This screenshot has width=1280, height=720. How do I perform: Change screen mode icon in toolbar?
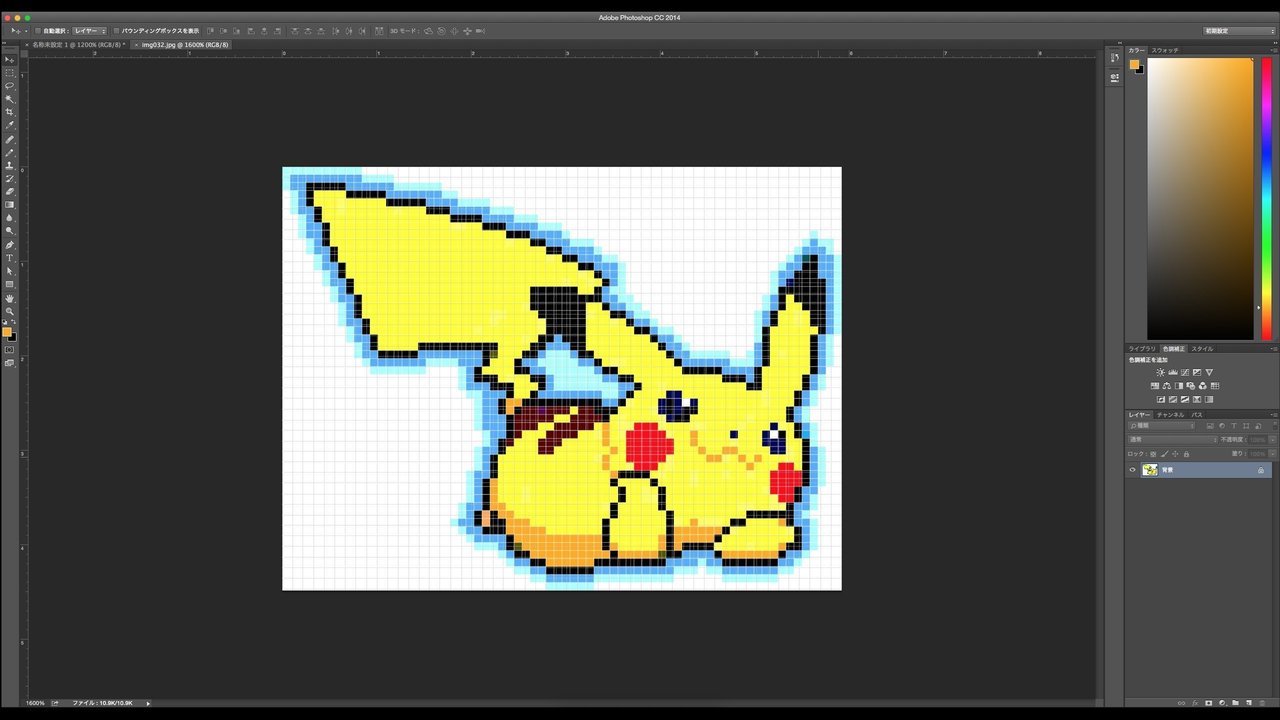(x=10, y=363)
